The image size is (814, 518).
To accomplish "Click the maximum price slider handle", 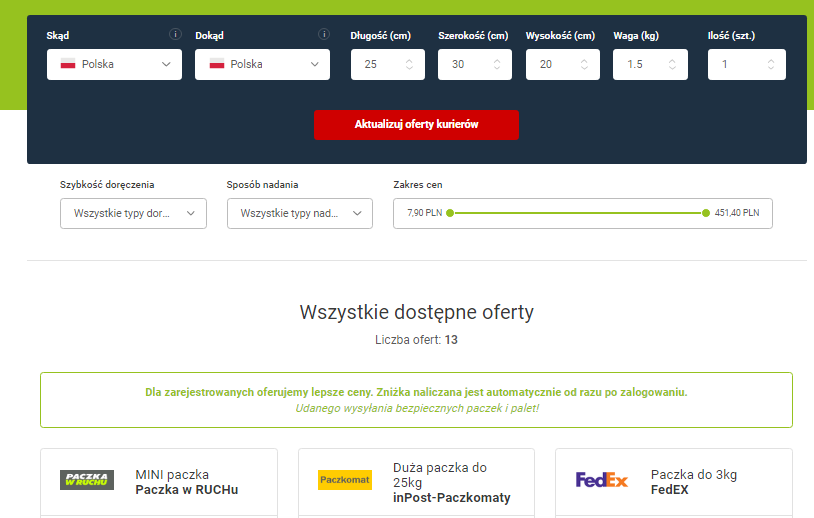I will (x=706, y=213).
